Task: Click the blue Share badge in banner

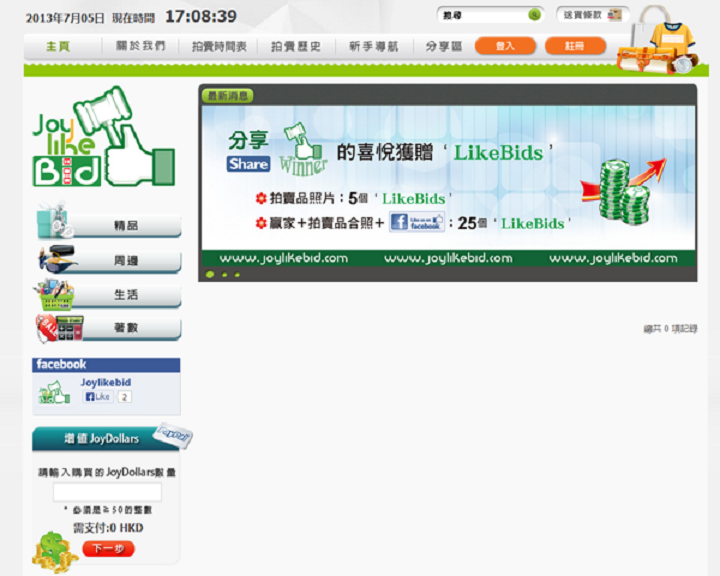Action: point(248,164)
